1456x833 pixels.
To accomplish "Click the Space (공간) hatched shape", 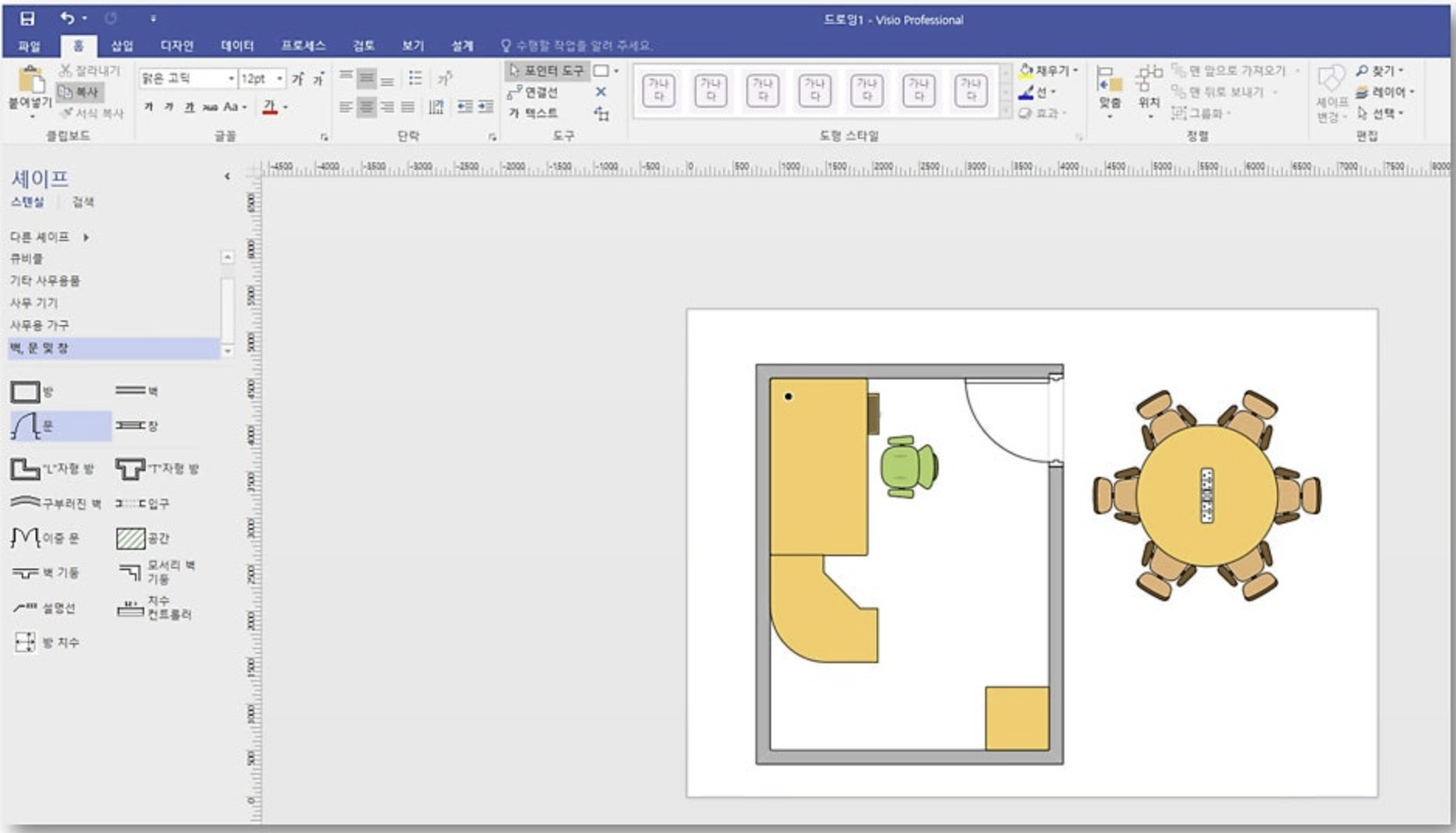I will (143, 537).
